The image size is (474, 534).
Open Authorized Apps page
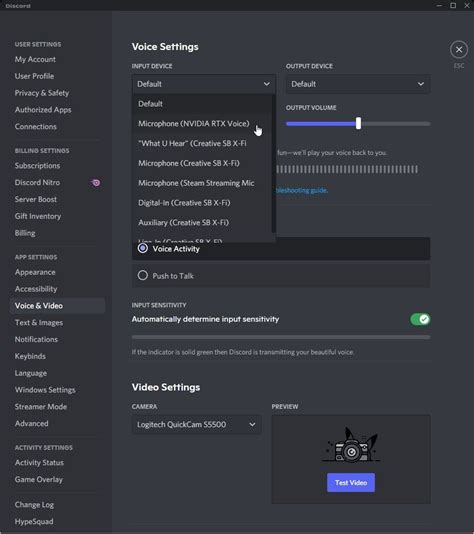[x=43, y=110]
